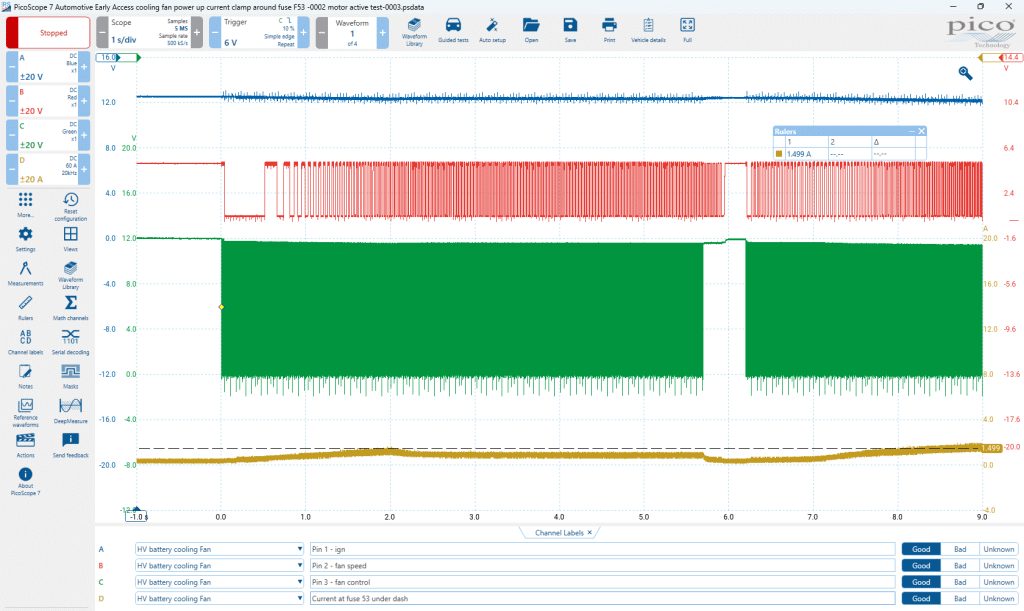Select Good for channel D
This screenshot has width=1024, height=611.
pyautogui.click(x=921, y=598)
